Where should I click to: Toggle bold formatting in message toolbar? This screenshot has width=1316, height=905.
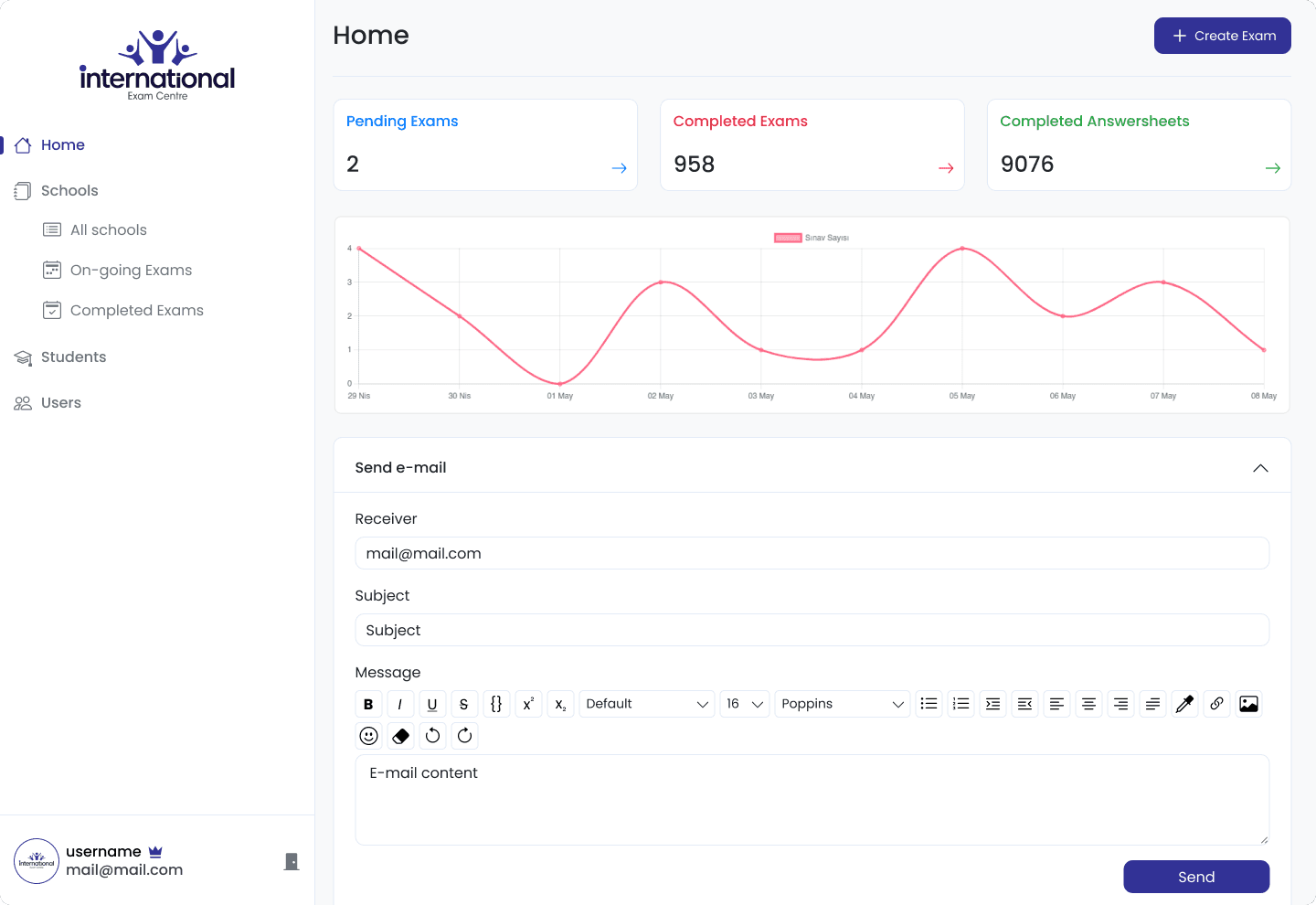click(x=368, y=704)
